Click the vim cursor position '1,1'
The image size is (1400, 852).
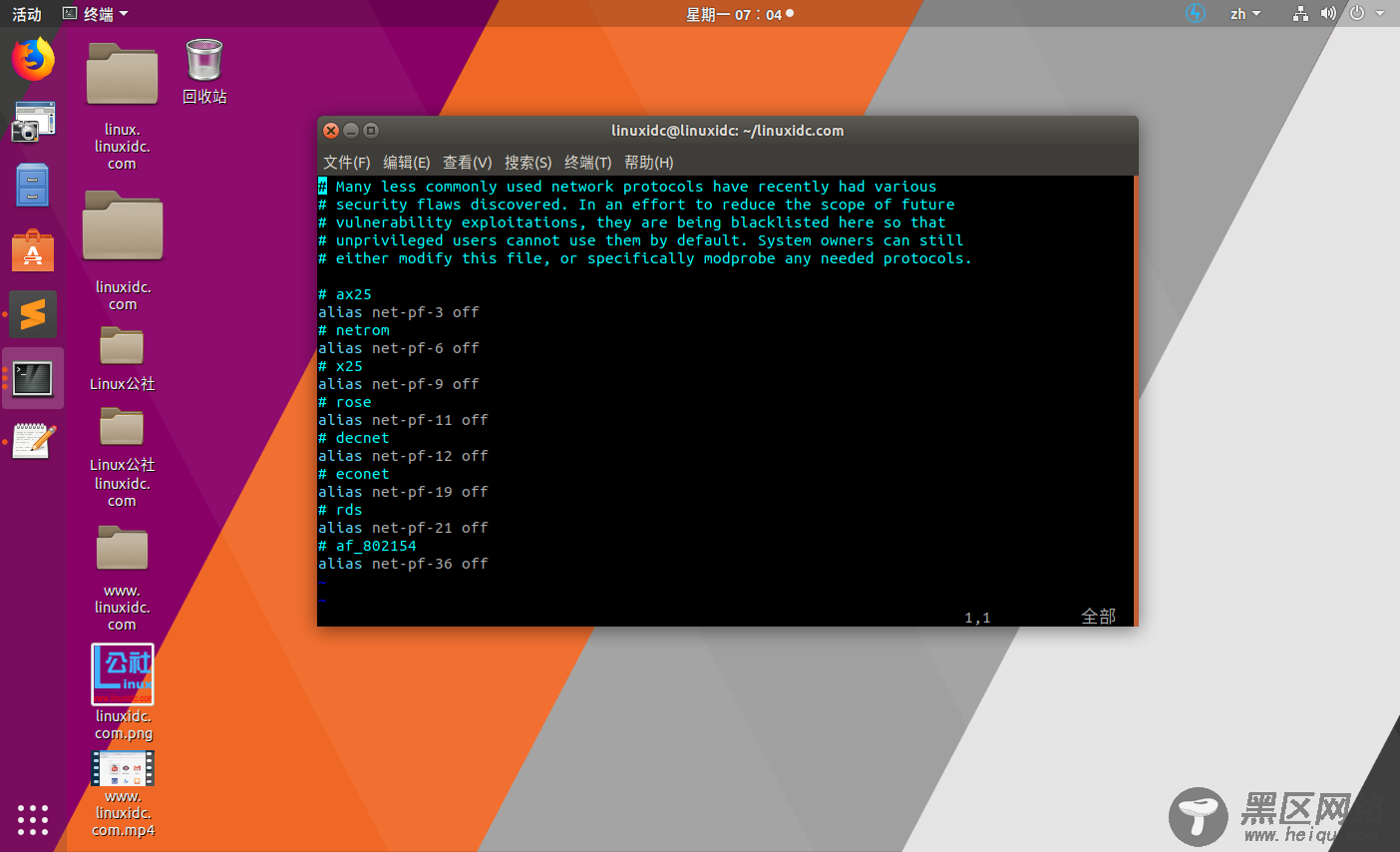click(x=977, y=618)
